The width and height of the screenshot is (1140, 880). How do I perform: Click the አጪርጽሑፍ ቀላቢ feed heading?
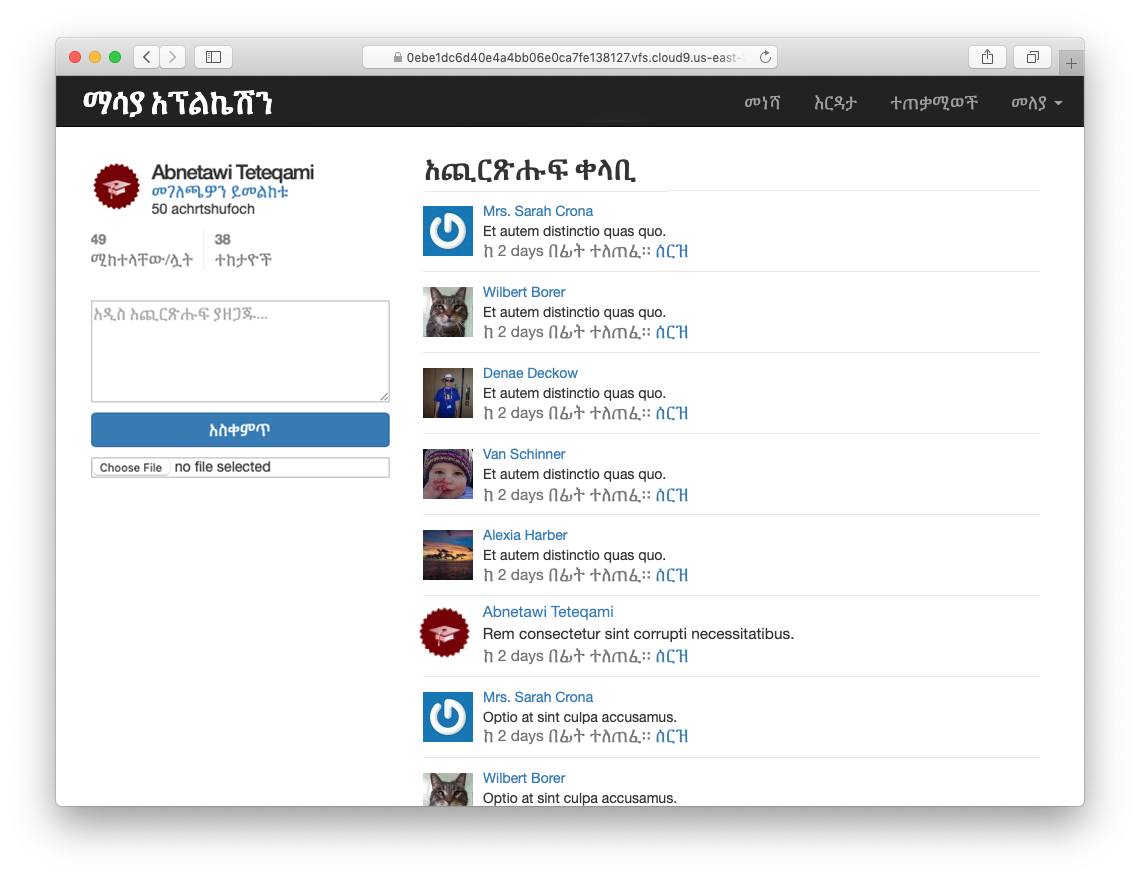point(530,171)
